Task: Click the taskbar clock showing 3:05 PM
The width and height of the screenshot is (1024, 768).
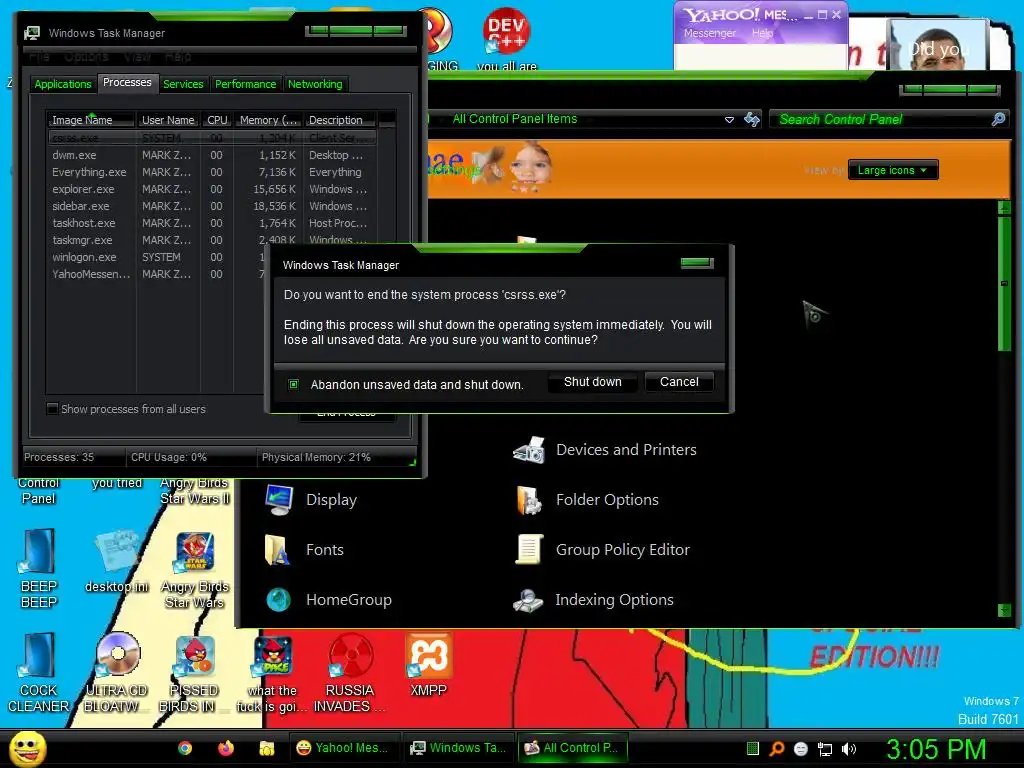Action: click(x=936, y=749)
